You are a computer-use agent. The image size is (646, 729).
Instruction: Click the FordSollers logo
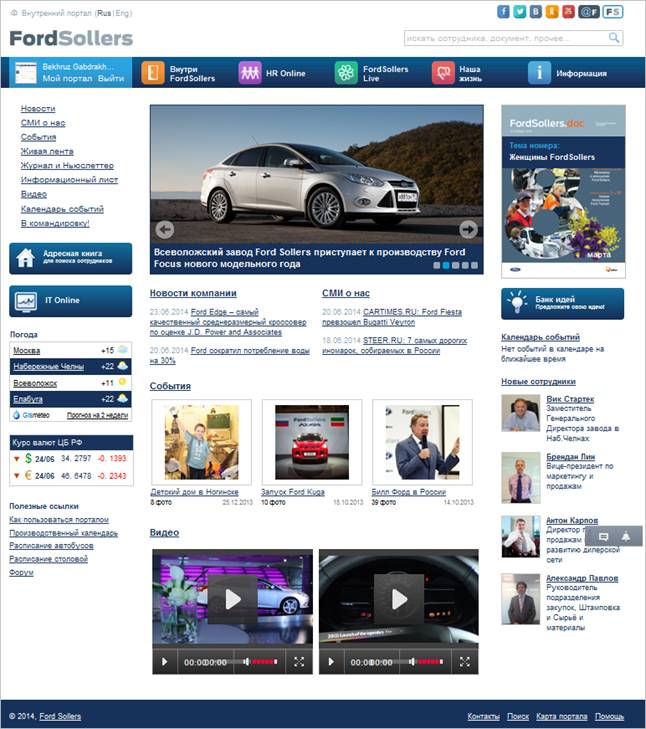[x=71, y=38]
